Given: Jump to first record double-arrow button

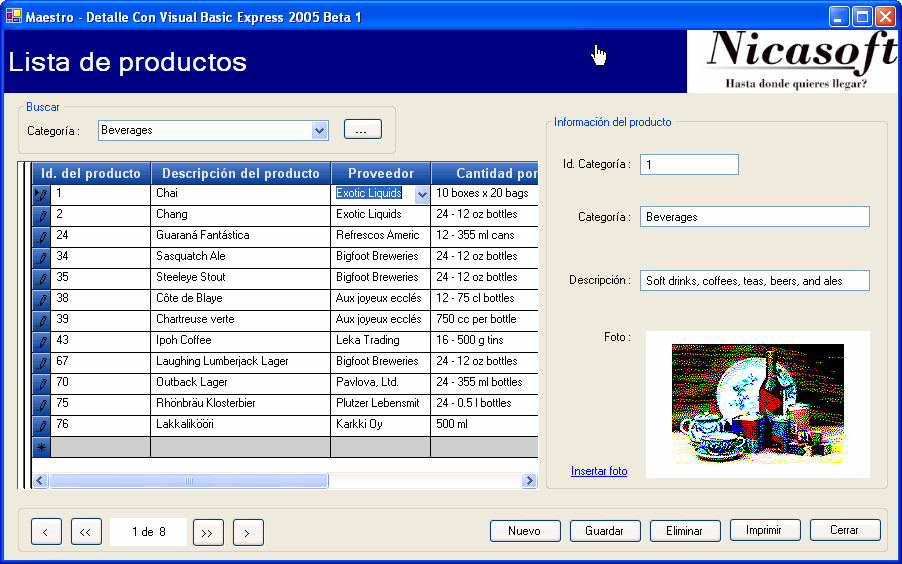Looking at the screenshot, I should [86, 532].
